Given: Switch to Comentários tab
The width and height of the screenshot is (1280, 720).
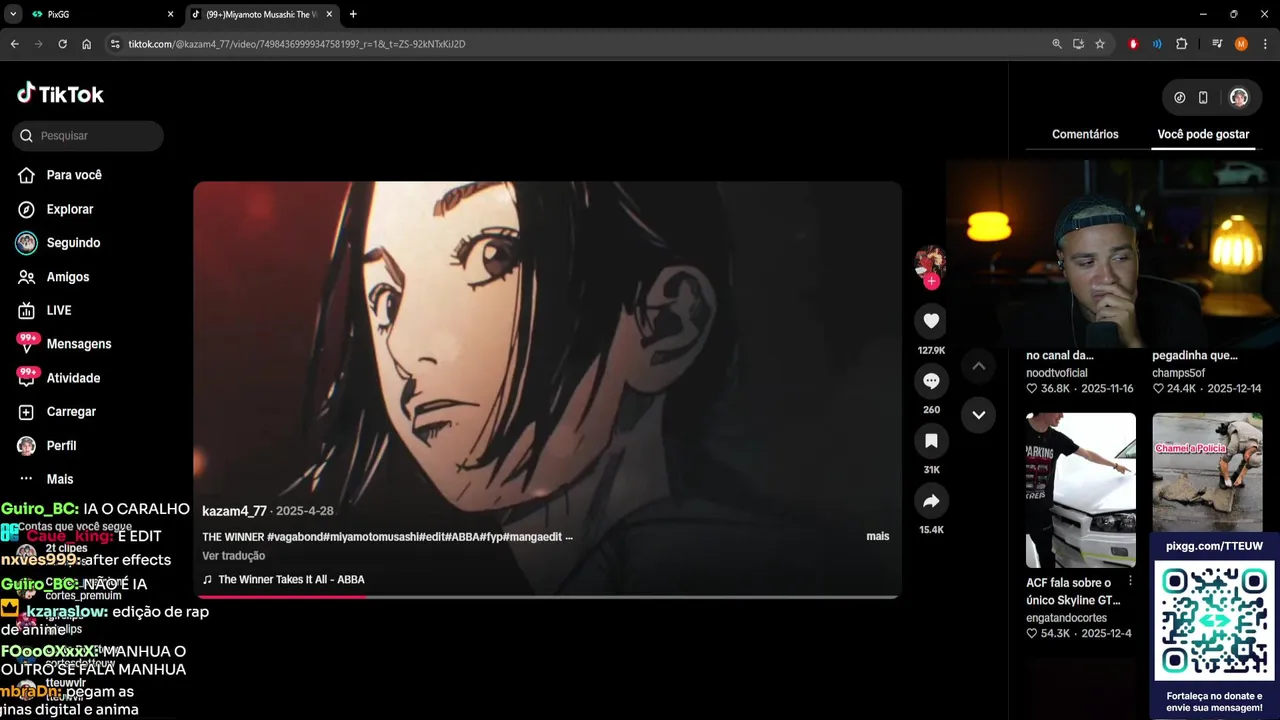Looking at the screenshot, I should [1085, 134].
